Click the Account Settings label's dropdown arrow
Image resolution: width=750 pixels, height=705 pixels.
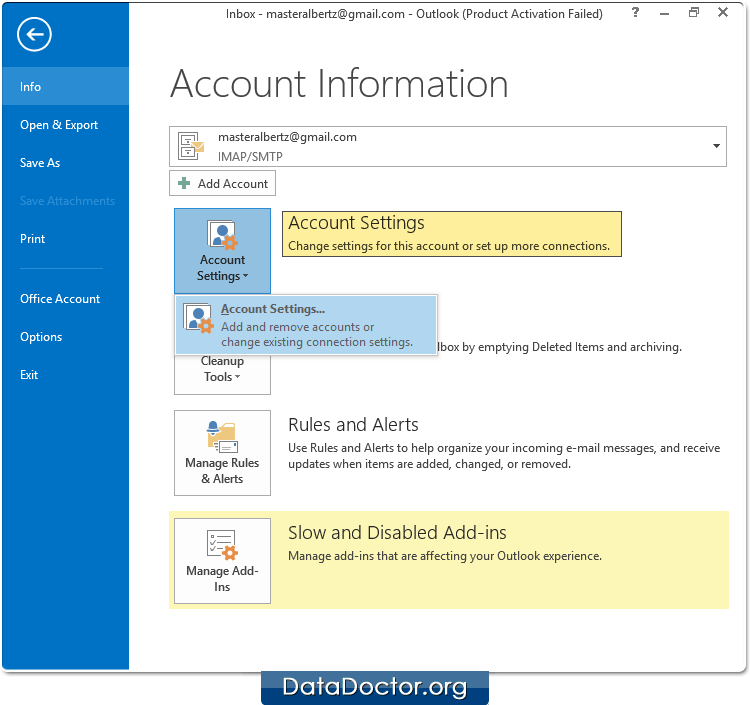click(x=245, y=276)
